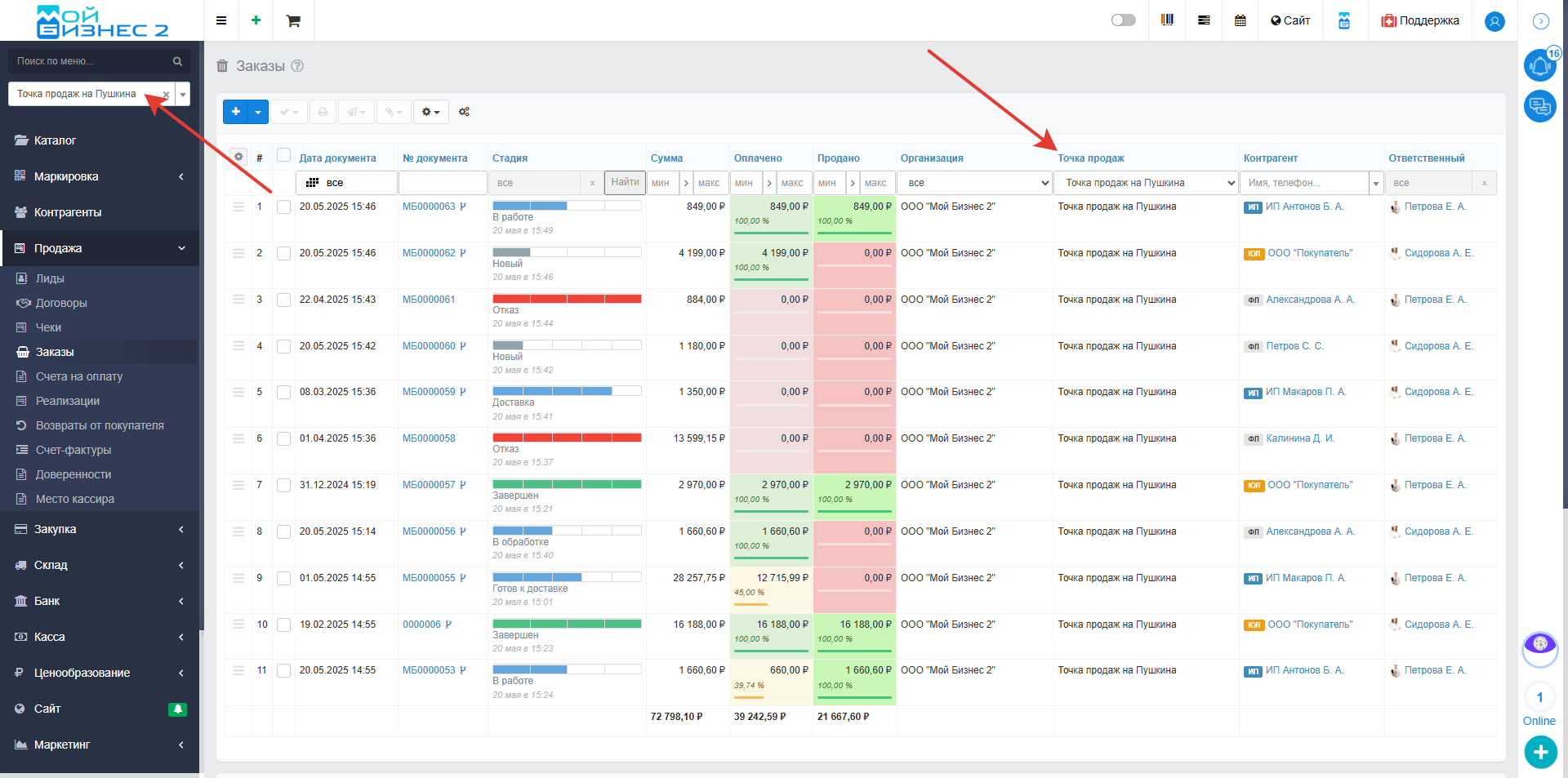Click the Поиск по меню search field
Viewport: 1568px width, 778px height.
point(91,61)
